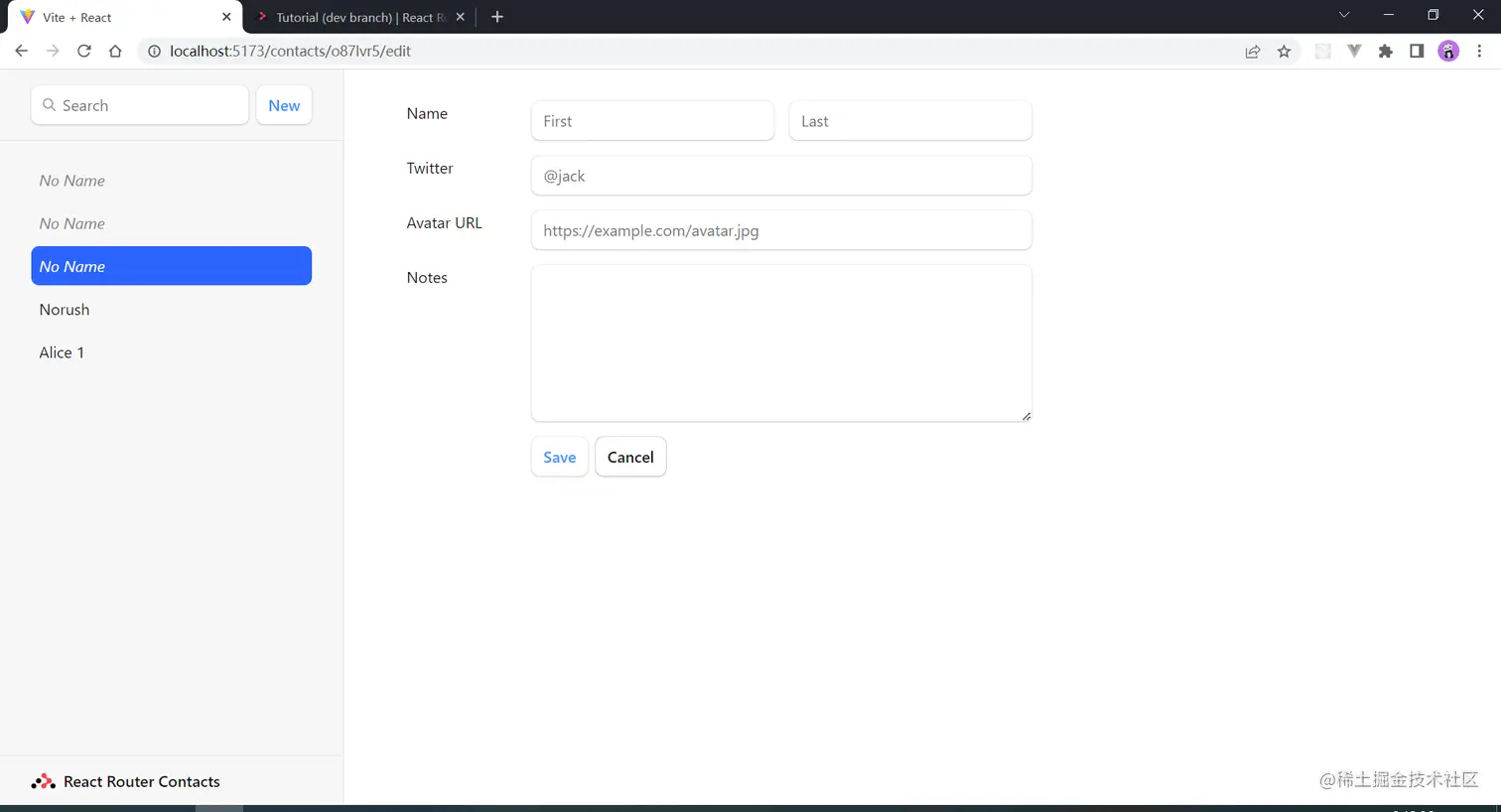
Task: Select the Vite + React tab
Action: click(x=109, y=16)
